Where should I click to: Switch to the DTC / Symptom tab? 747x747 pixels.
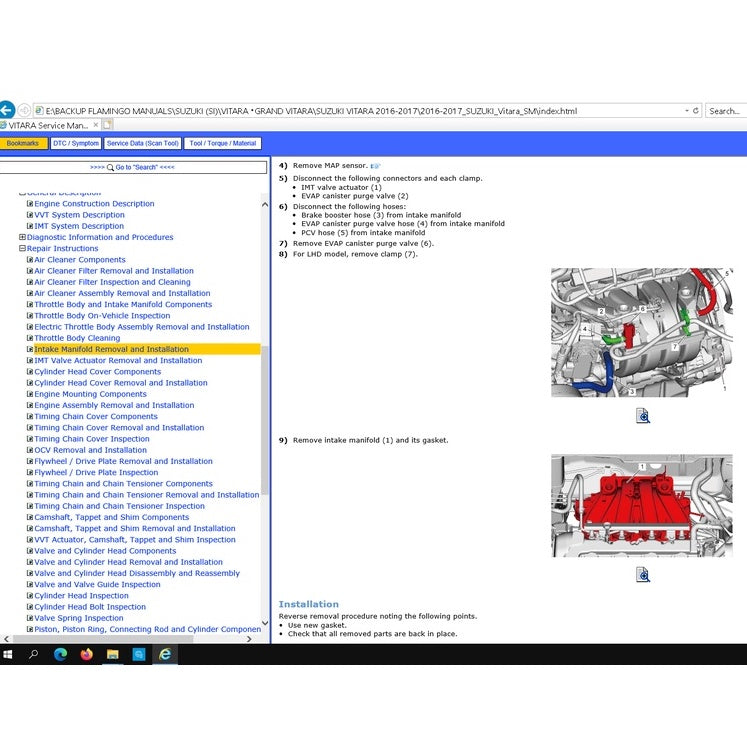tap(76, 143)
